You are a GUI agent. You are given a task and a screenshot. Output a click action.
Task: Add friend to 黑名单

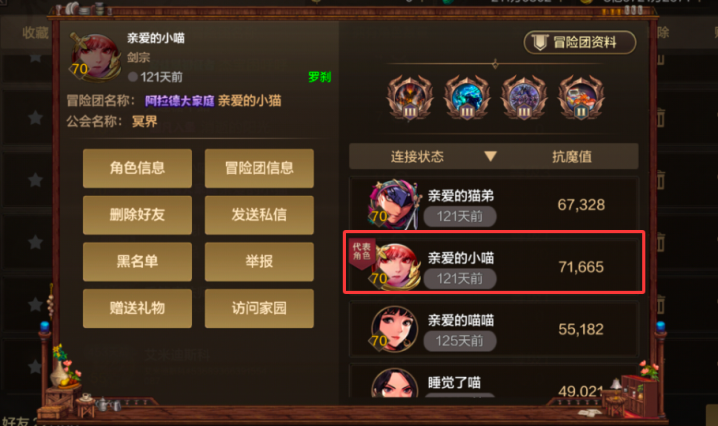(x=137, y=262)
